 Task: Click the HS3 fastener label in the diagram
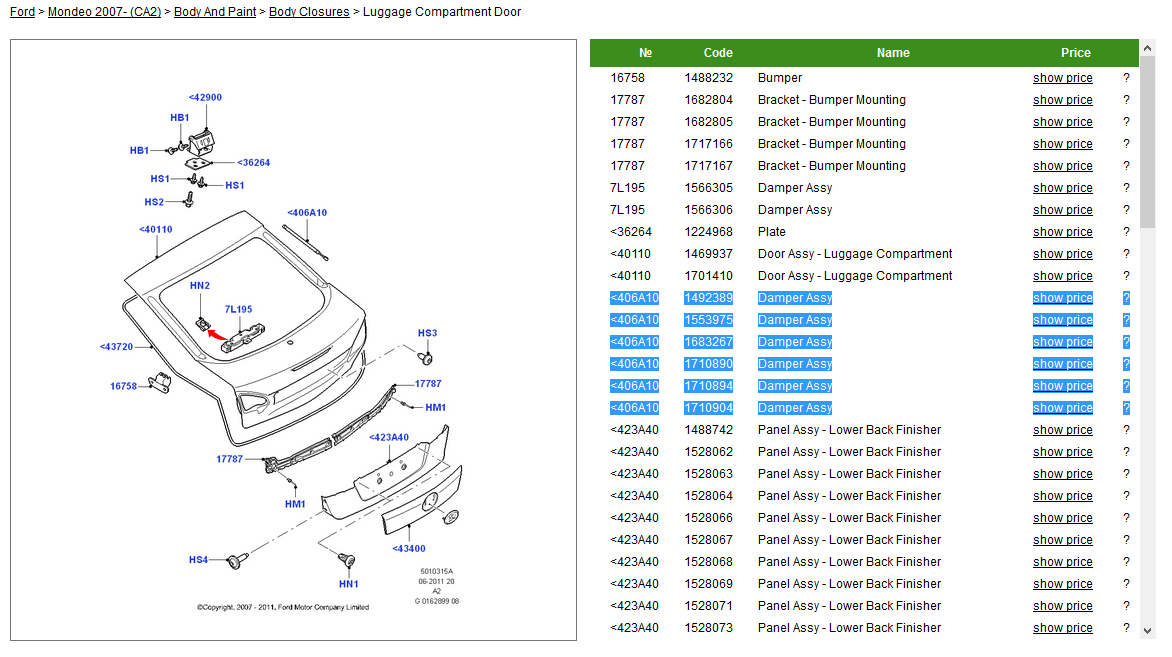(427, 333)
